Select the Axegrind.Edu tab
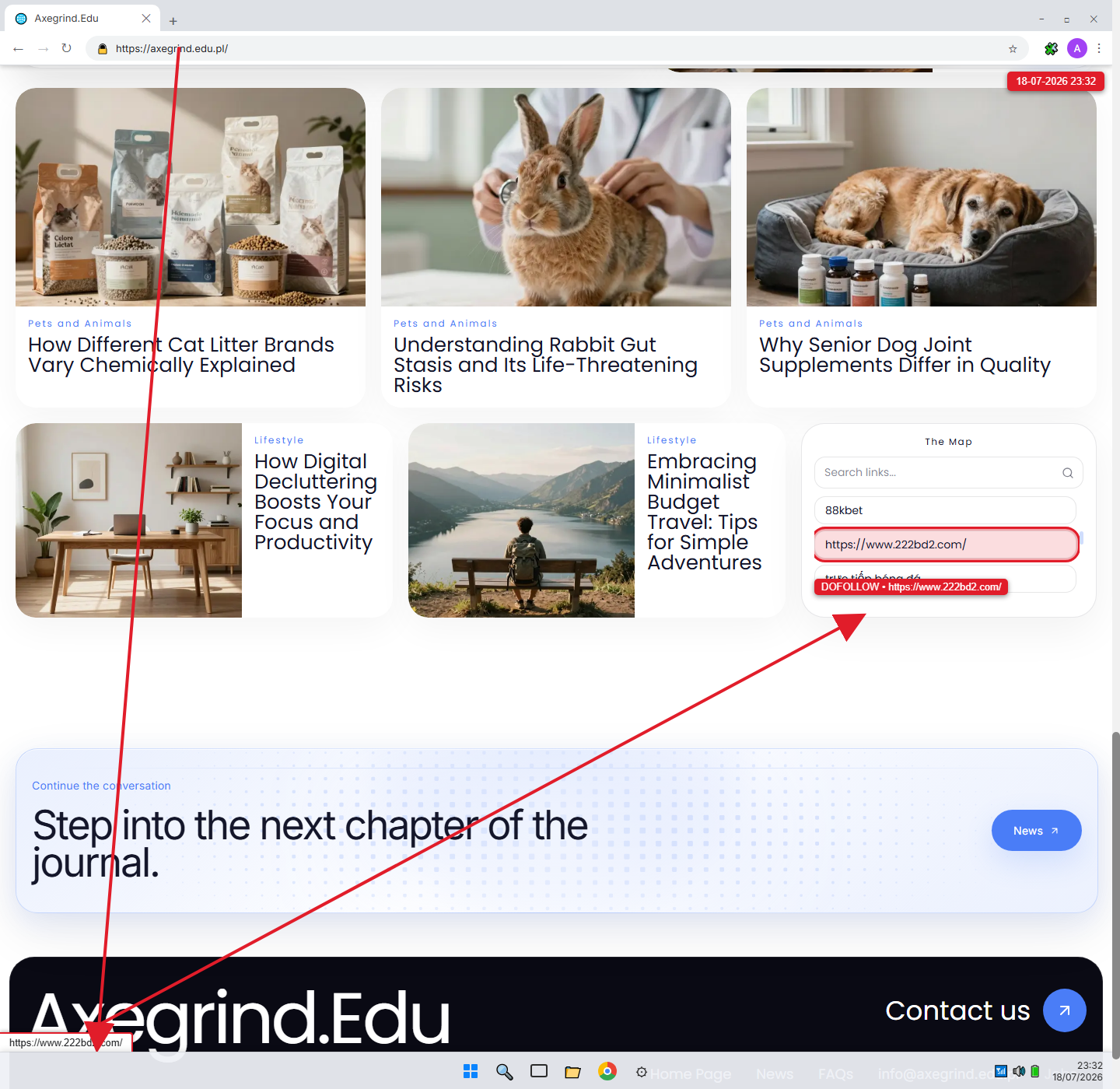 pos(82,18)
